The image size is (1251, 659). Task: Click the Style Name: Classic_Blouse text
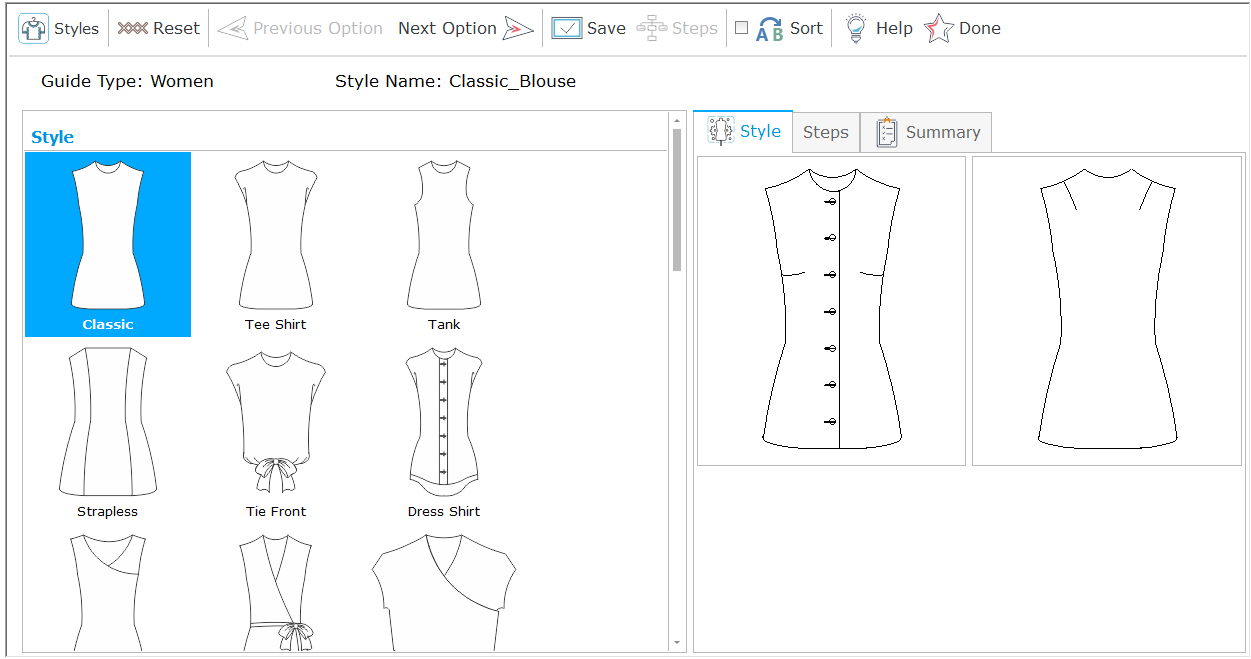click(x=456, y=81)
